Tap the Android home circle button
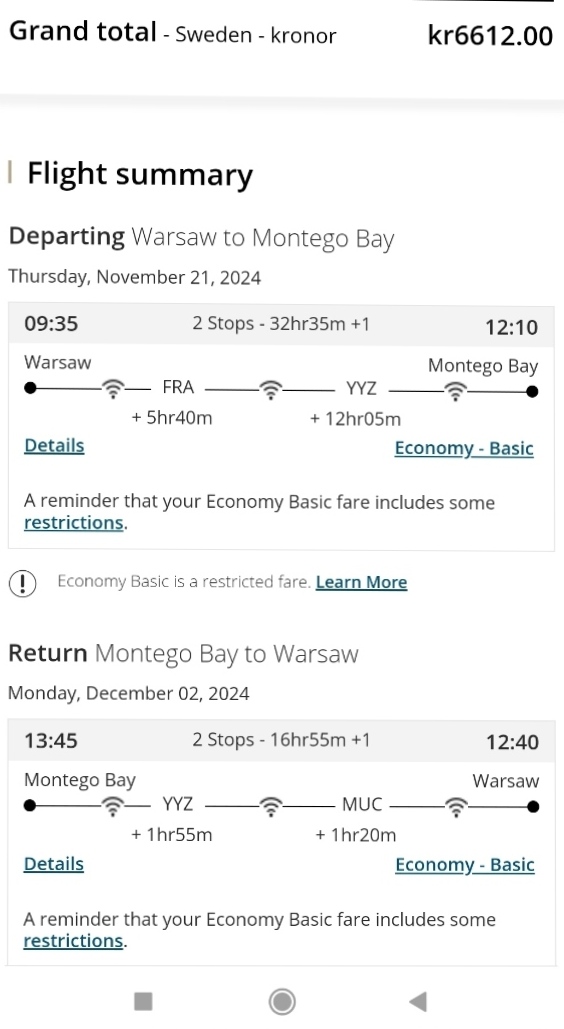Image resolution: width=564 pixels, height=1029 pixels. [282, 1001]
